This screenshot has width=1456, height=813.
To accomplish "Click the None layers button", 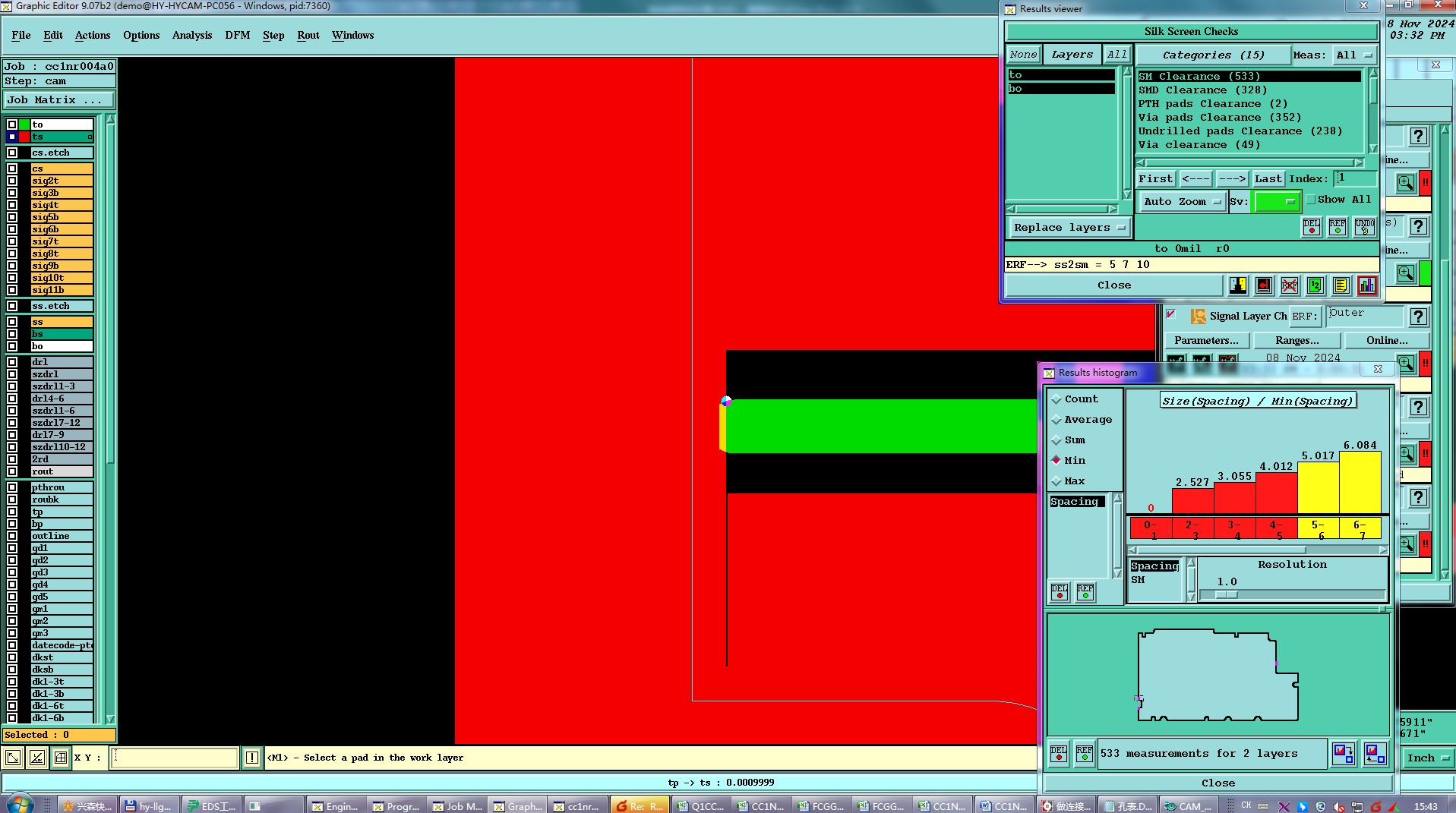I will click(x=1023, y=55).
